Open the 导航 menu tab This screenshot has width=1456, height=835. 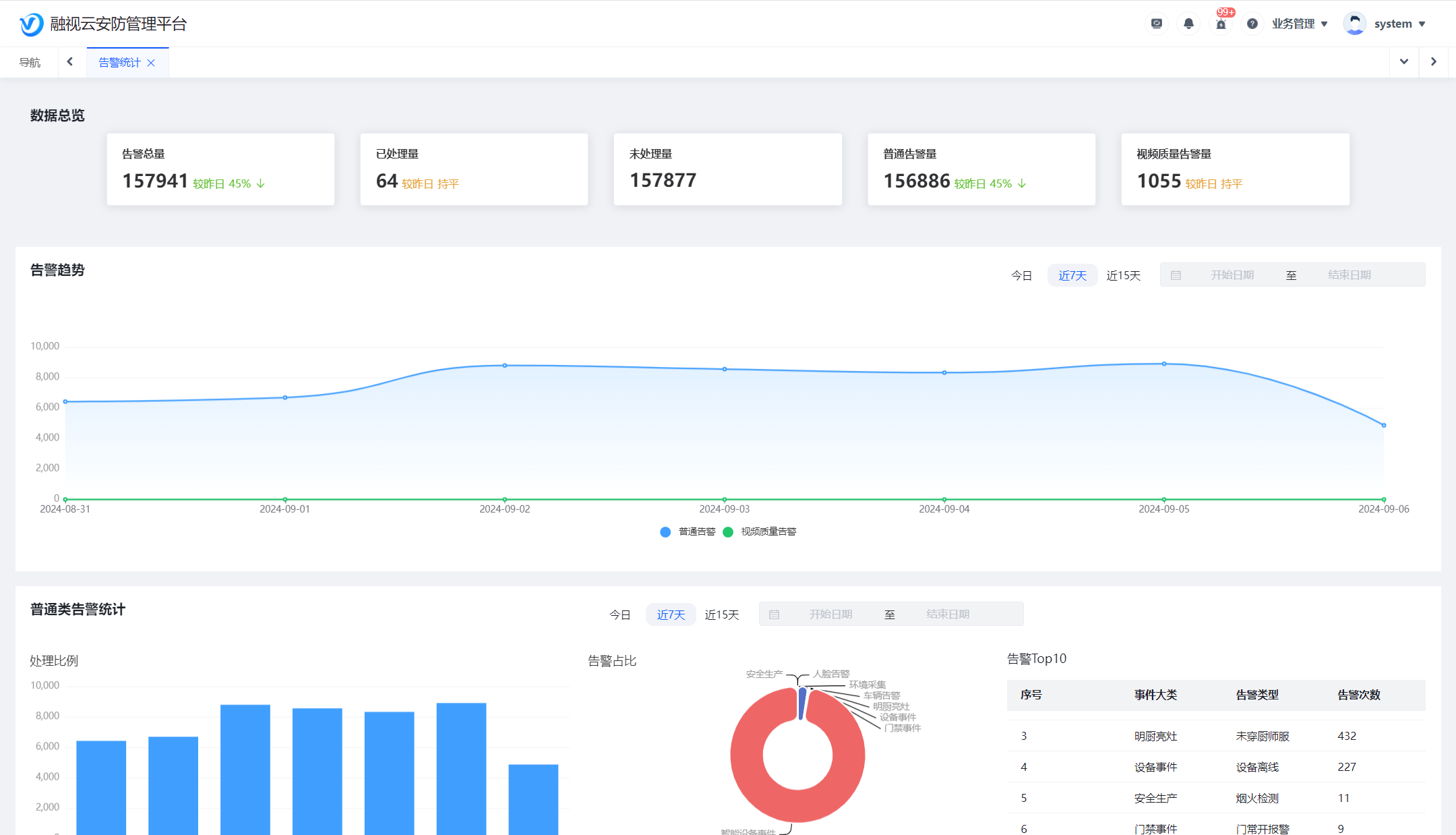point(30,62)
